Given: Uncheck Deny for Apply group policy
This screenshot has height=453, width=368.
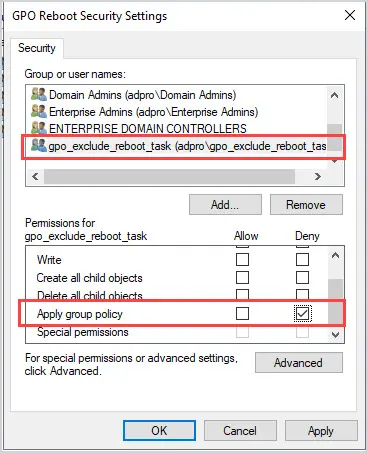Looking at the screenshot, I should tap(302, 313).
